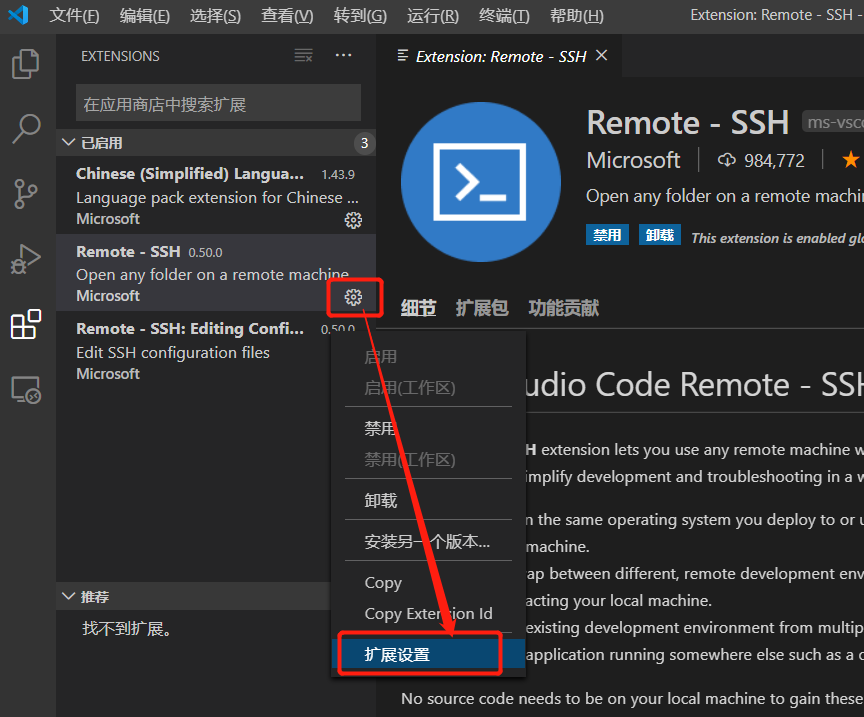Click the EXTENSIONS panel title
This screenshot has height=717, width=864.
tap(120, 56)
